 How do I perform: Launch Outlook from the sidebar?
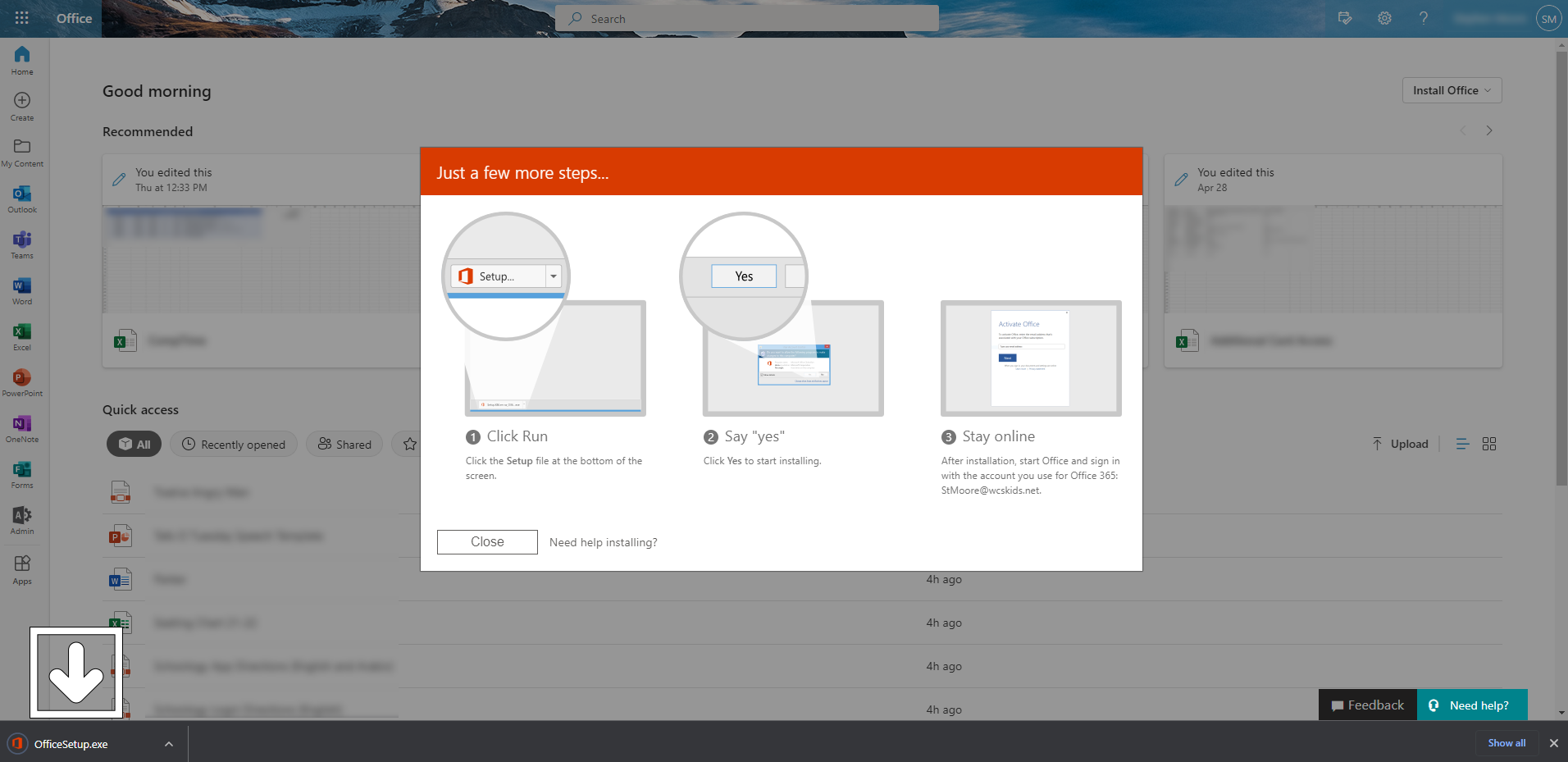coord(22,198)
